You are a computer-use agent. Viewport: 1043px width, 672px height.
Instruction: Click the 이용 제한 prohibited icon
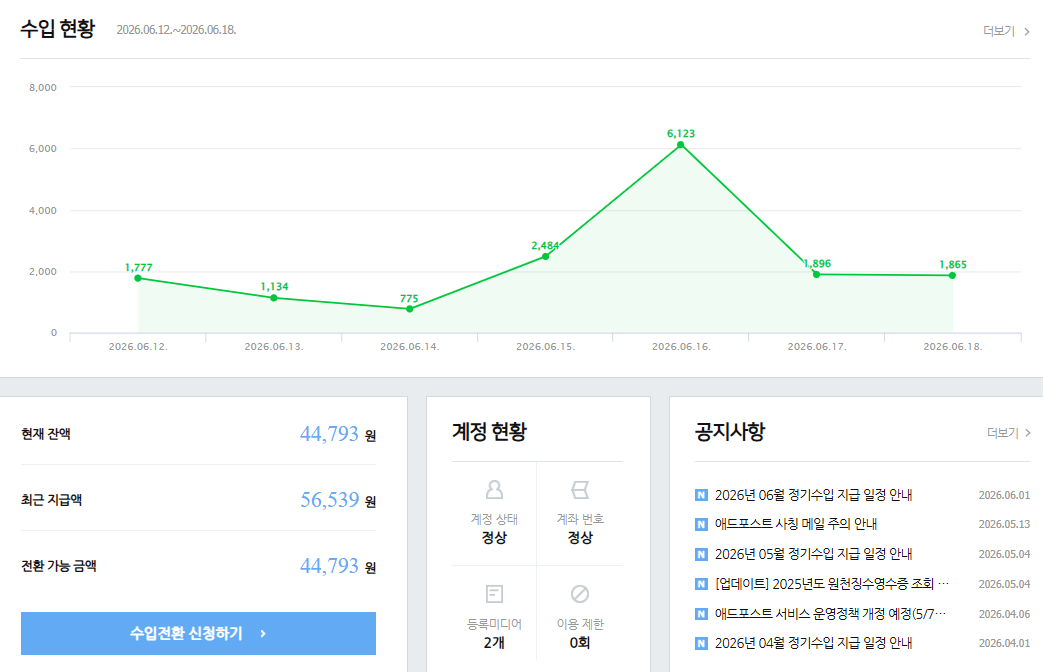[580, 593]
